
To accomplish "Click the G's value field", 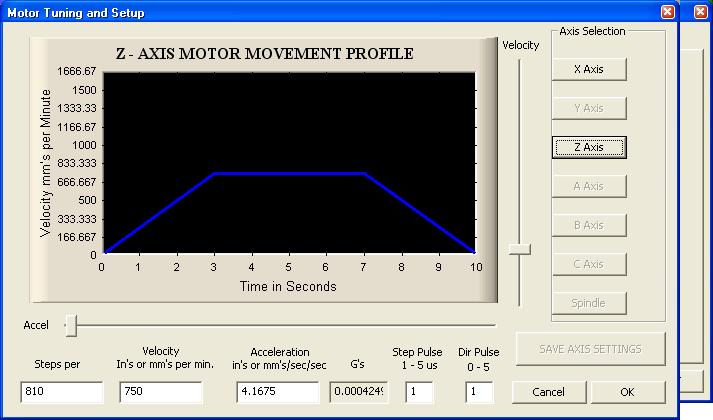I will 358,393.
